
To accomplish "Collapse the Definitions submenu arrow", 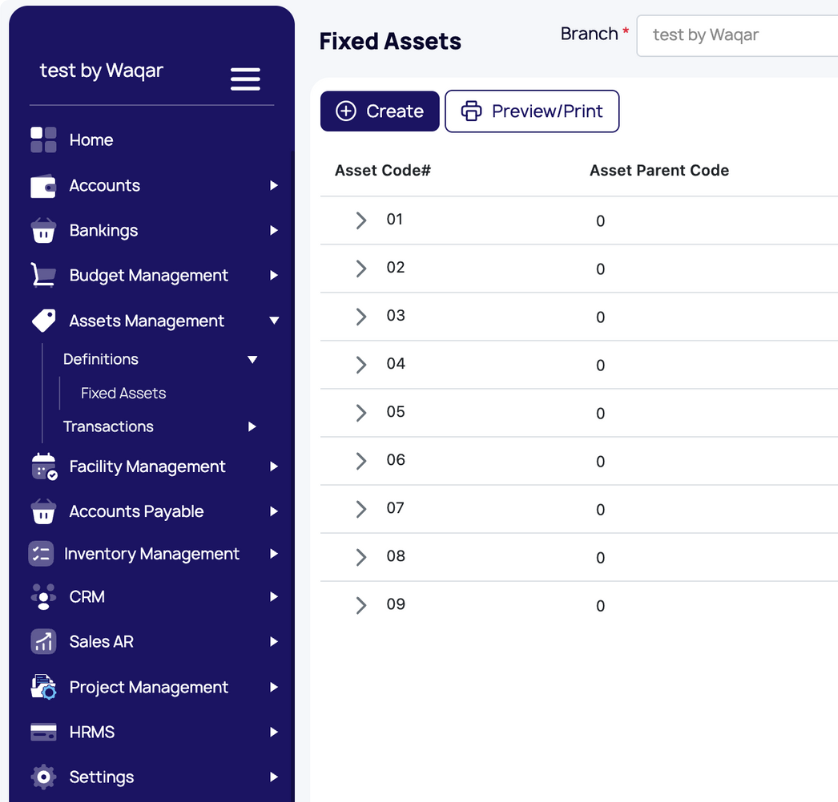I will click(x=252, y=359).
